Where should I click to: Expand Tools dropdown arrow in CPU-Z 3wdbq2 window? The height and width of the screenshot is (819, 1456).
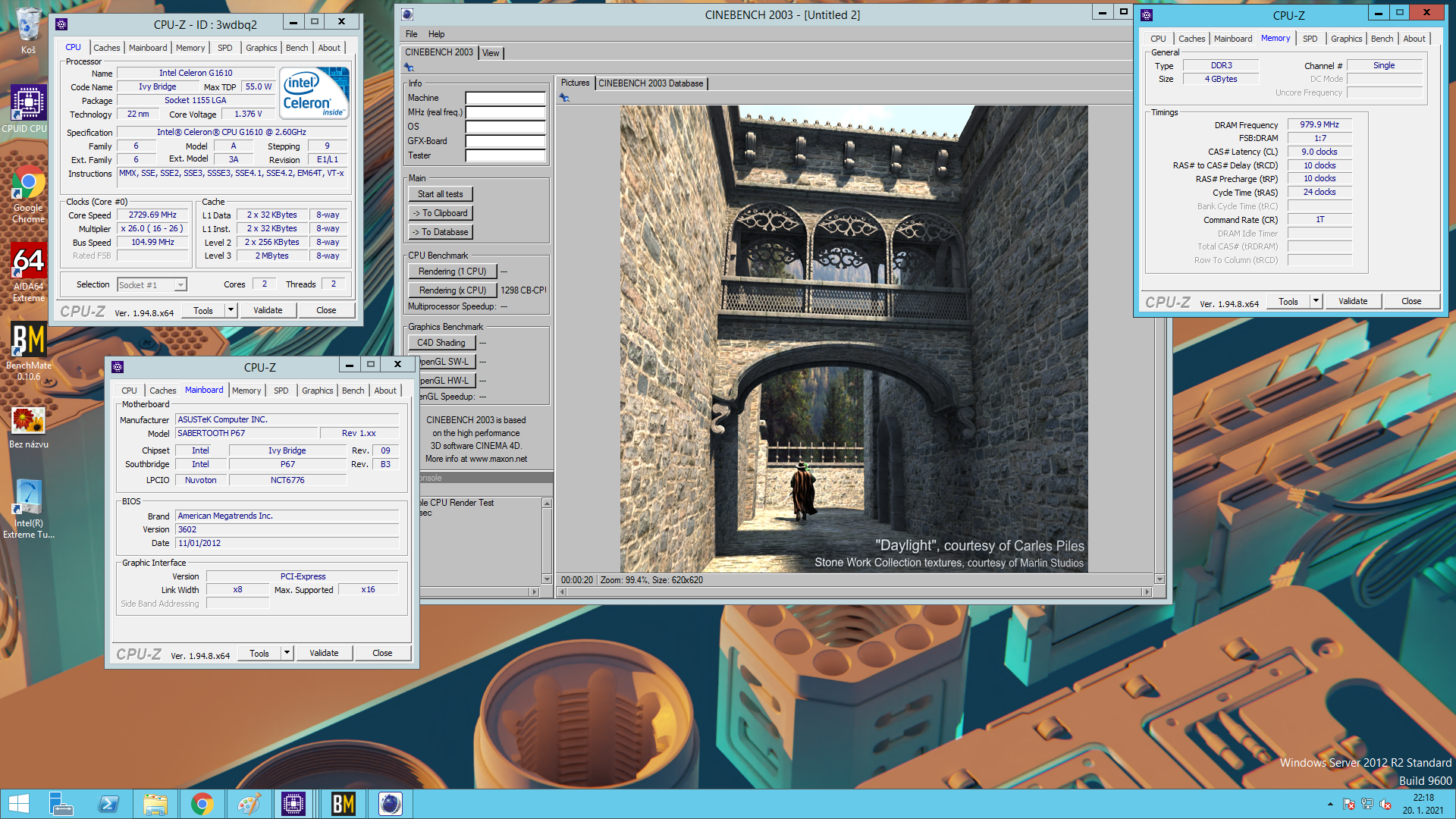tap(231, 310)
